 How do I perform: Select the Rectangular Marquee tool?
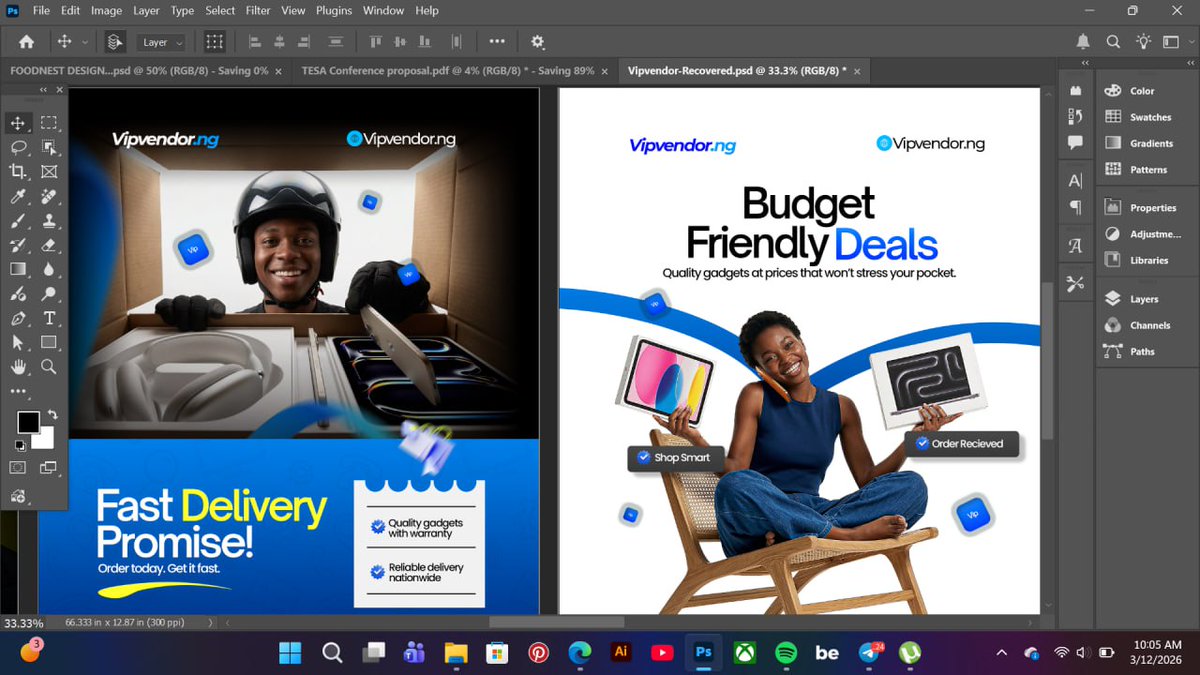(48, 123)
